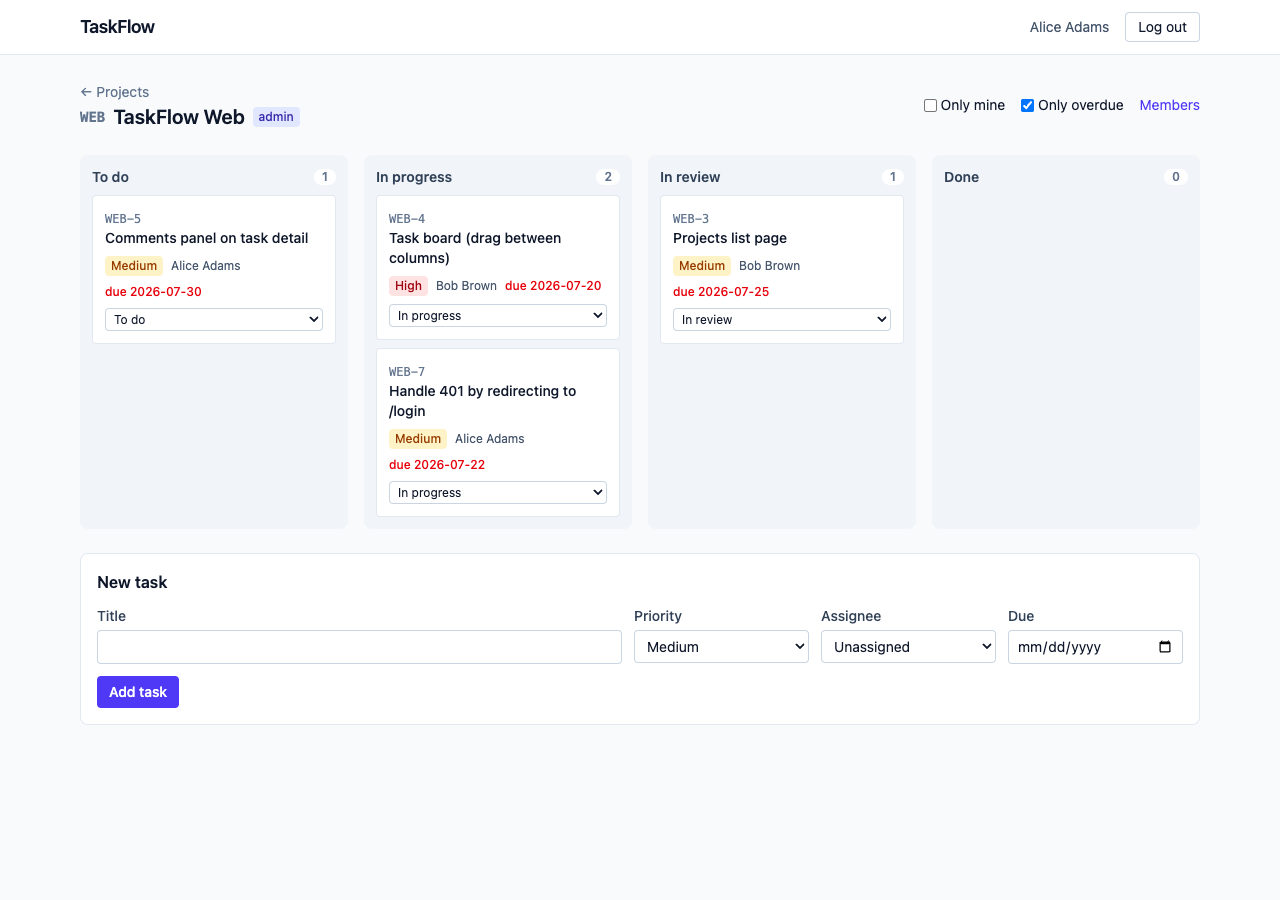This screenshot has height=900, width=1280.
Task: Go back via the Projects link
Action: 115,92
